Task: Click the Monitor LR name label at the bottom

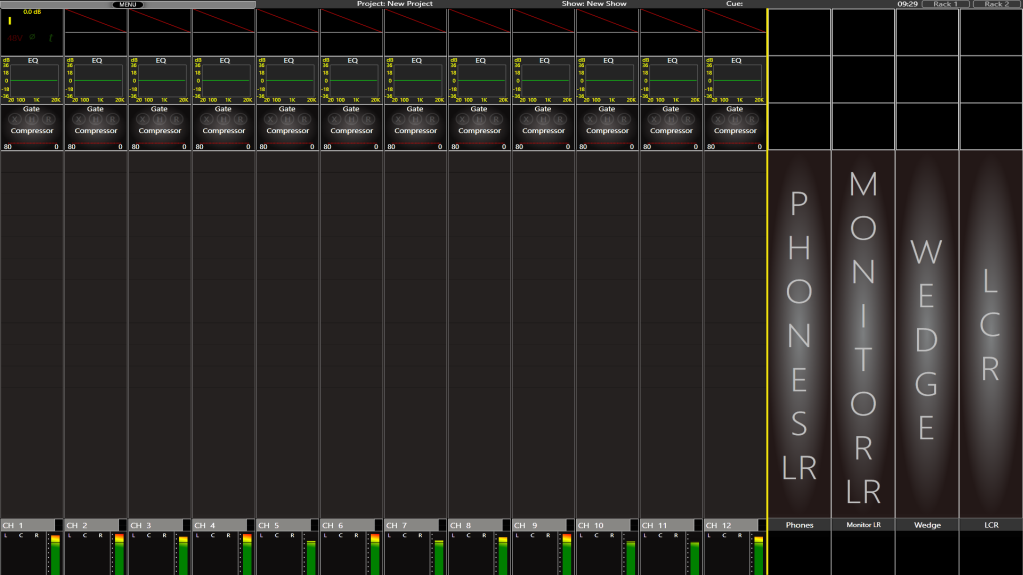Action: click(x=863, y=525)
